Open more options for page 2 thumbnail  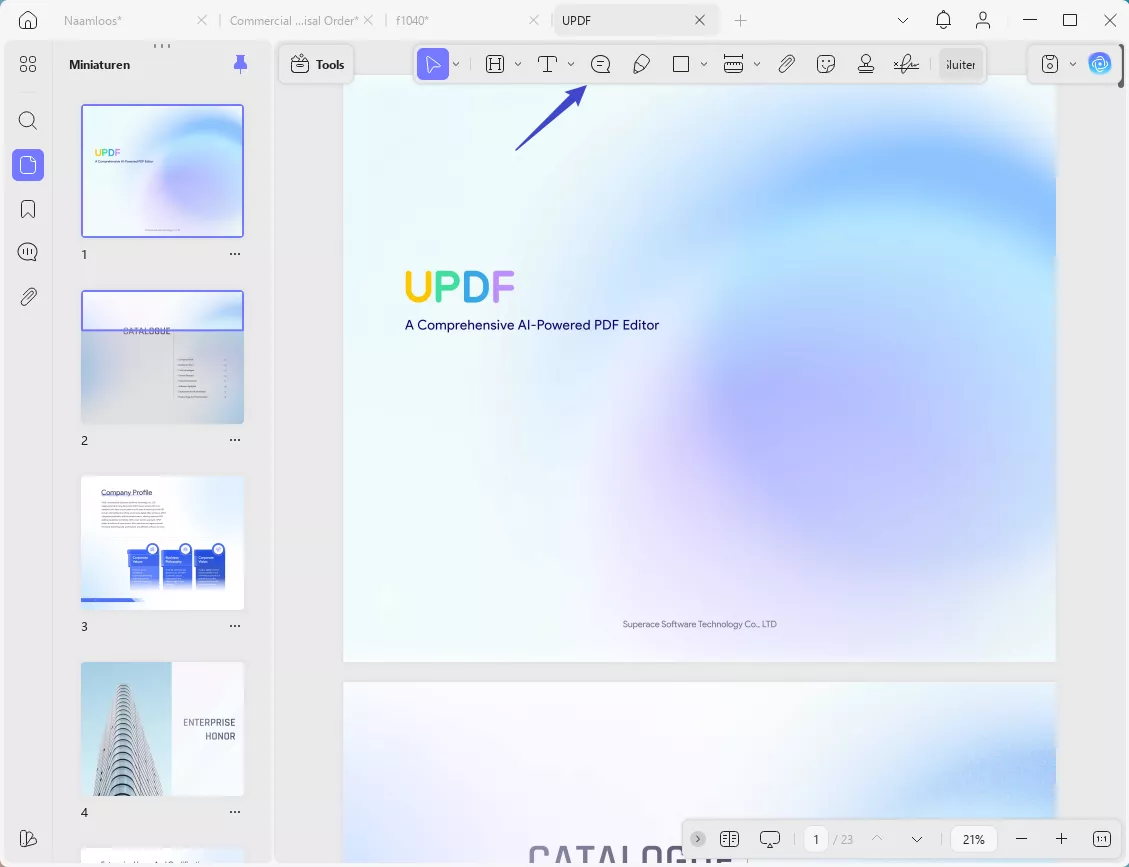(x=235, y=440)
